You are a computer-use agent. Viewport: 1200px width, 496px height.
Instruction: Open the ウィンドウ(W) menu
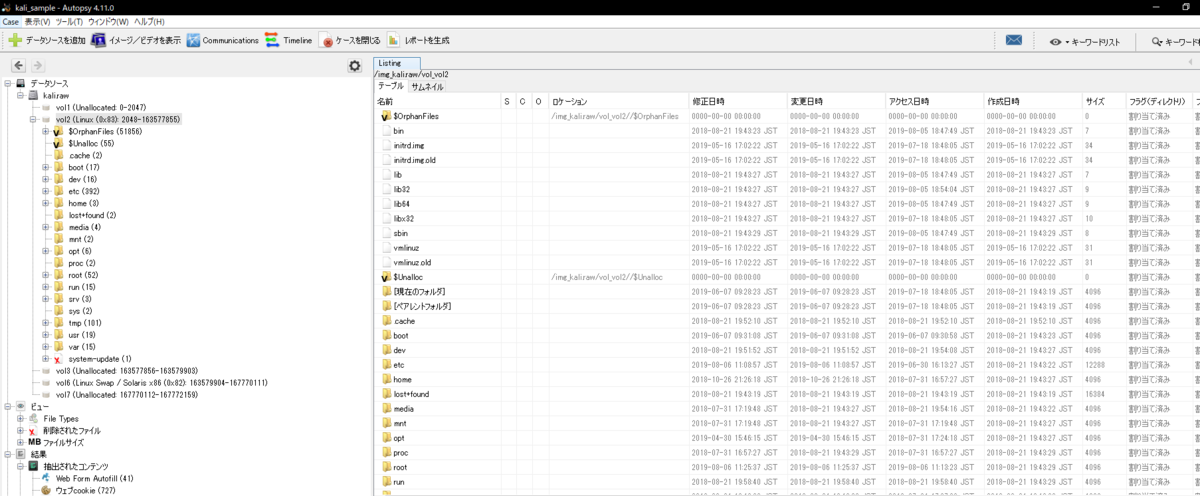108,21
